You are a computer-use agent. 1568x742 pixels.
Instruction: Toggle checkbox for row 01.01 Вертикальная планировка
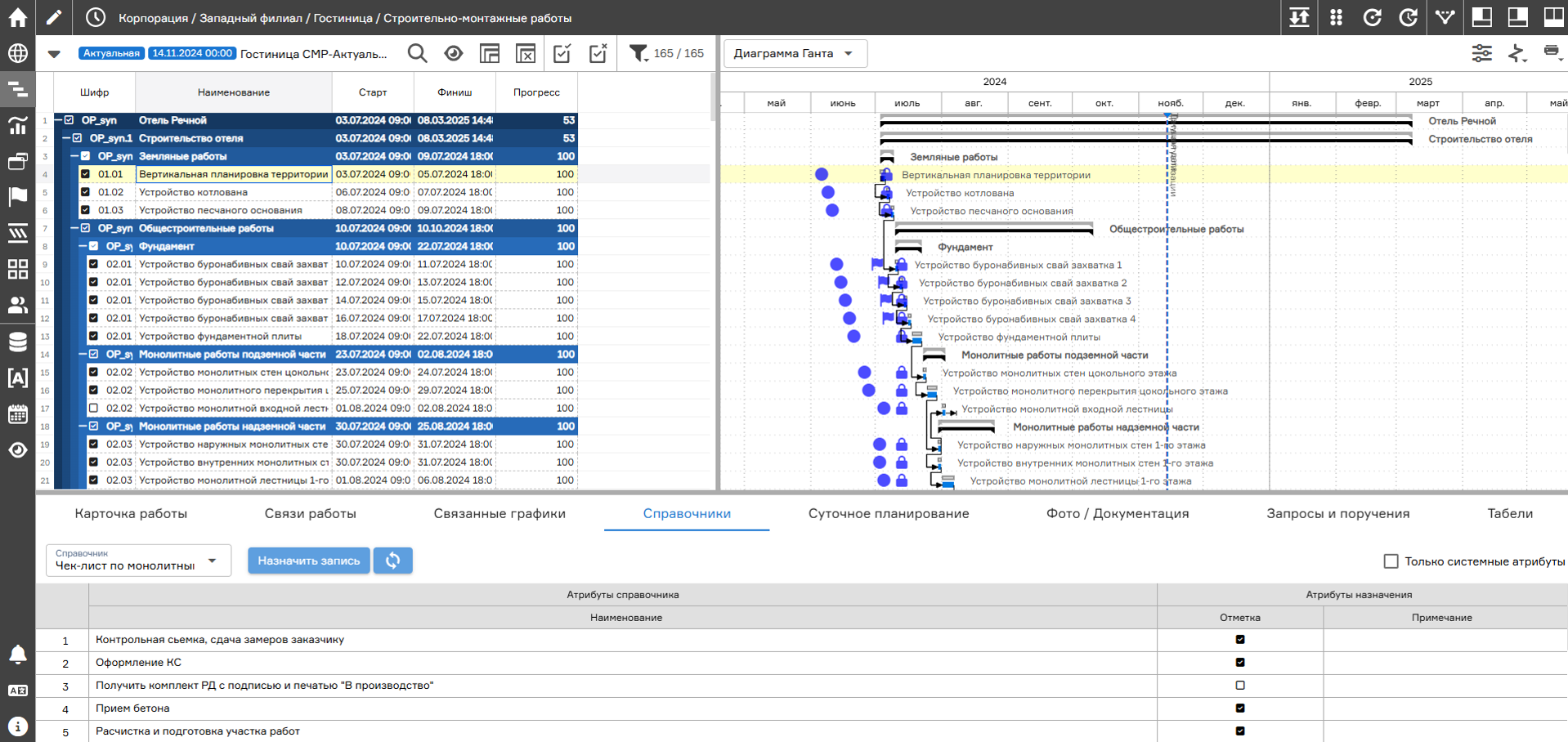point(85,174)
